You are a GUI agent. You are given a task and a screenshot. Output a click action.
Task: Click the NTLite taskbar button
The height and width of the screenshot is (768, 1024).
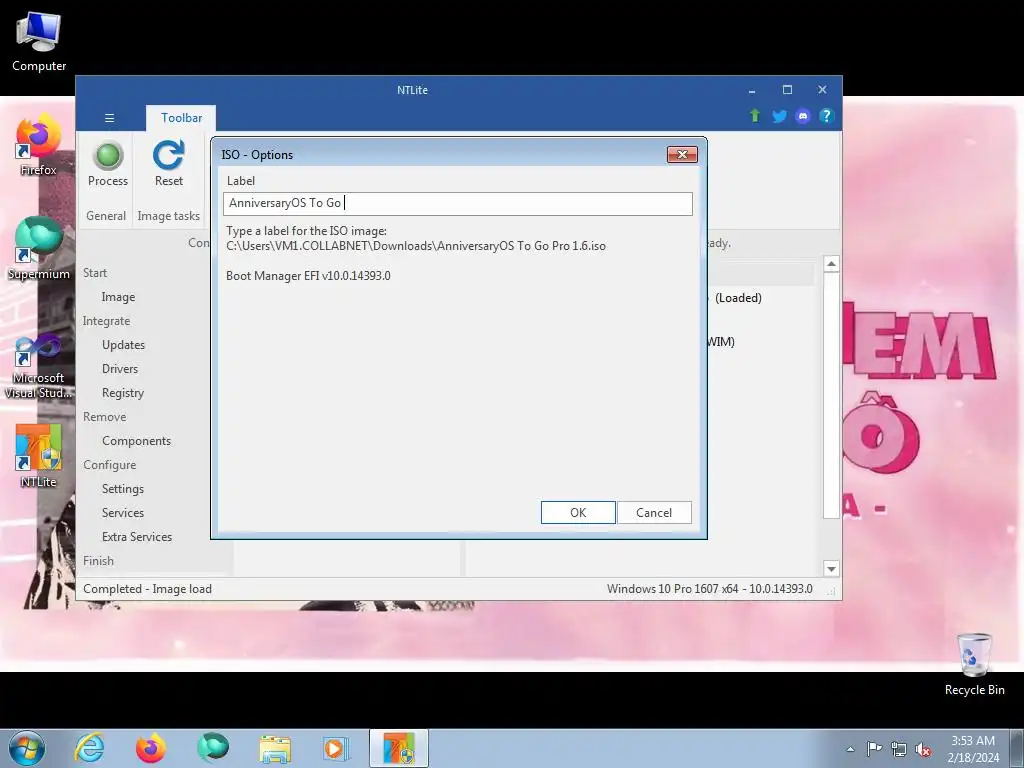click(398, 748)
